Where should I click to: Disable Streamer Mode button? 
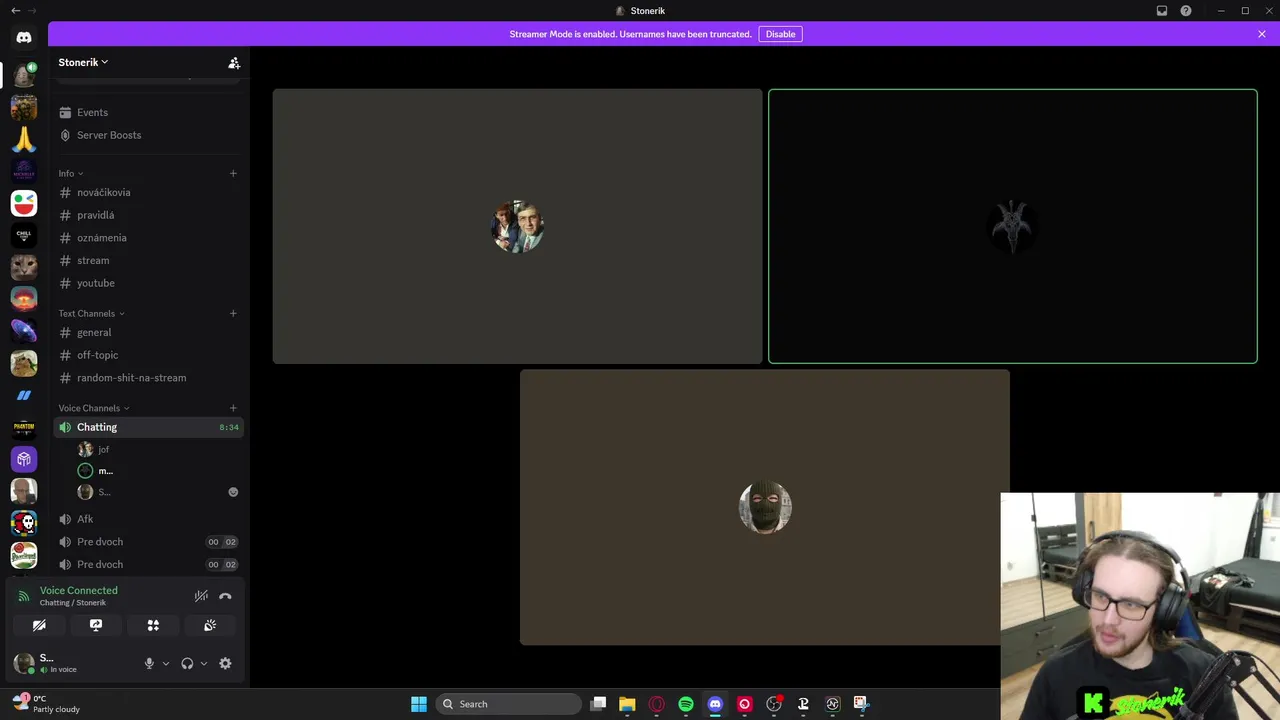click(x=780, y=34)
